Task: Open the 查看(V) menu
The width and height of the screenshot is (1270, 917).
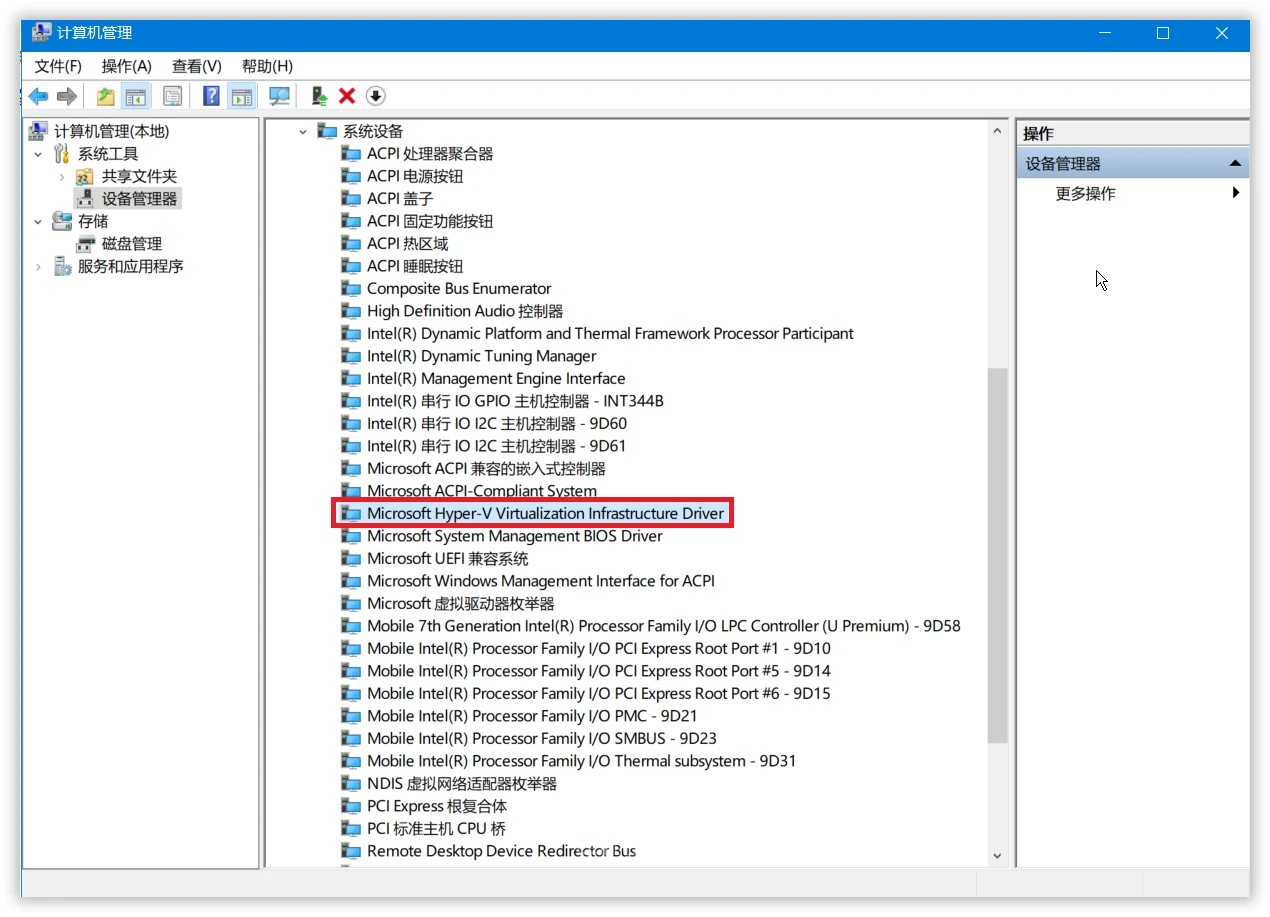Action: [x=196, y=66]
